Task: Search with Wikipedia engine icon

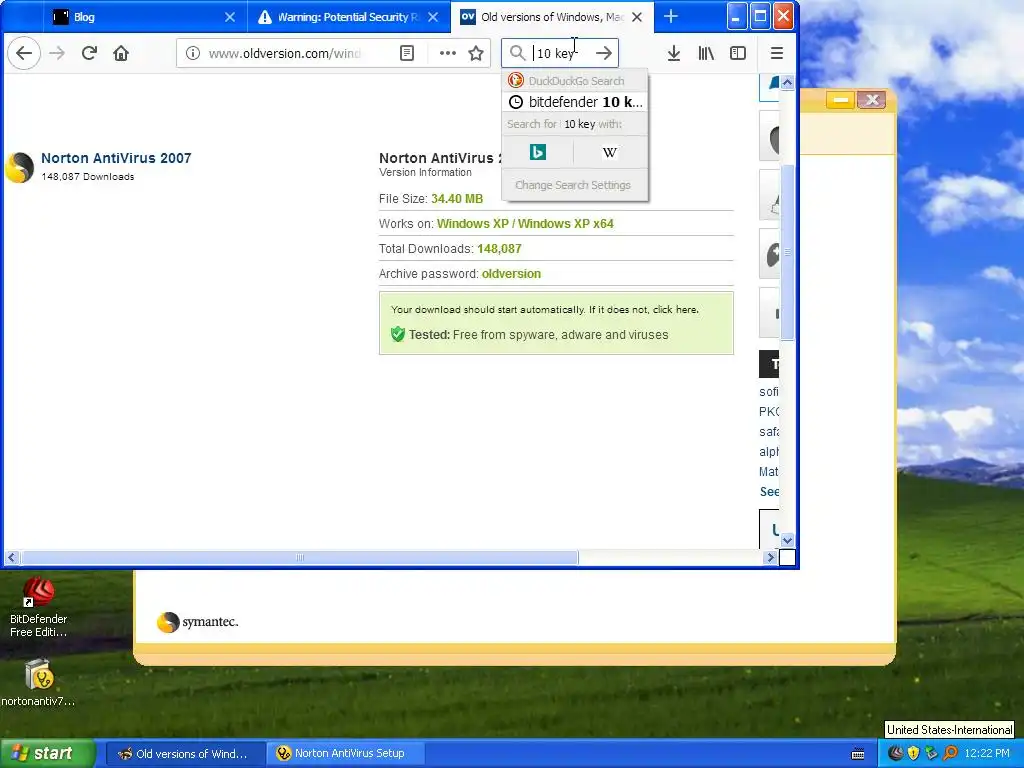Action: click(x=609, y=152)
